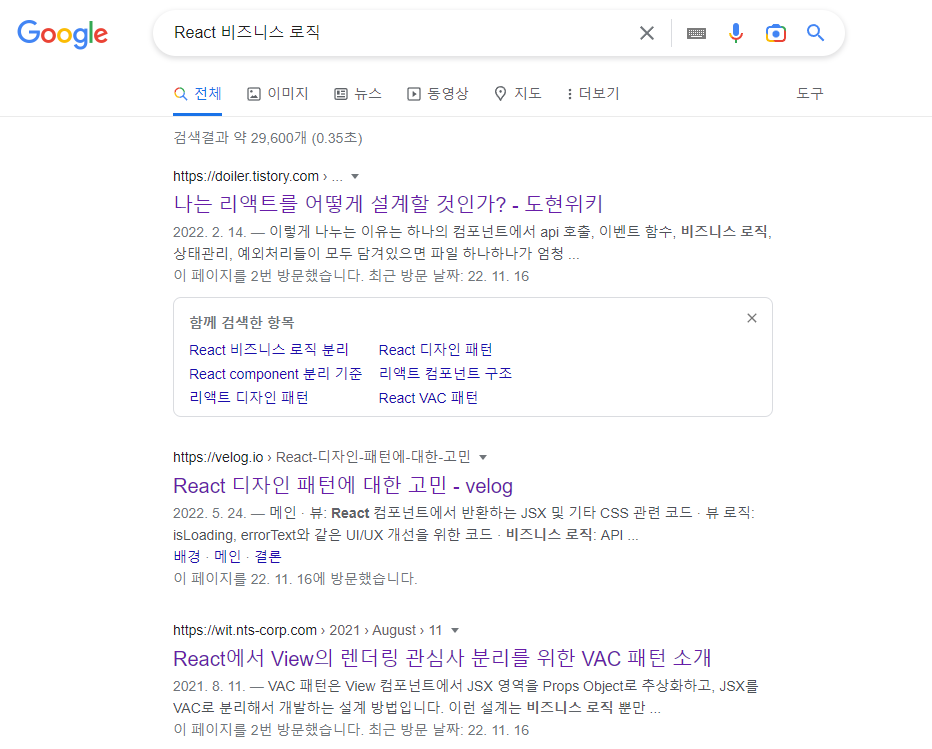The height and width of the screenshot is (749, 932).
Task: Click related search 'React 비즈니스 로직 분리'
Action: click(269, 350)
